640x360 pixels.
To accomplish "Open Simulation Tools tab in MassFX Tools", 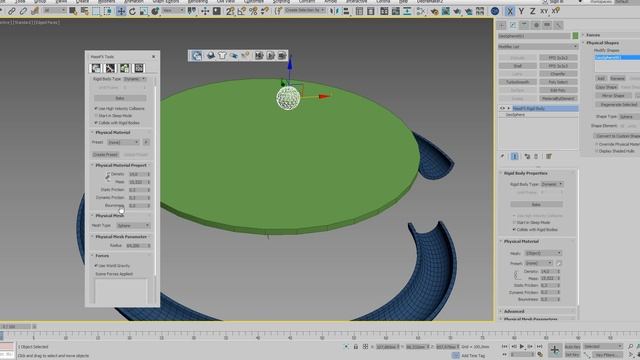I will coord(110,68).
